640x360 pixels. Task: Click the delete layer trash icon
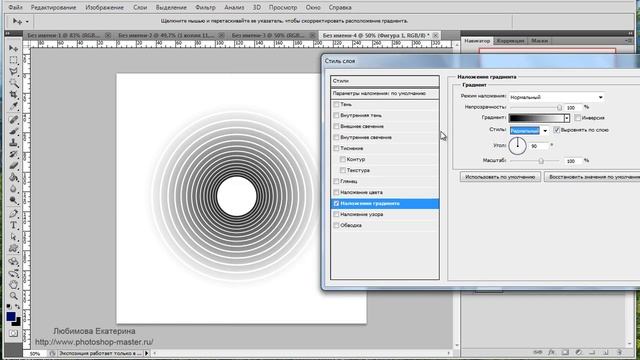click(620, 352)
